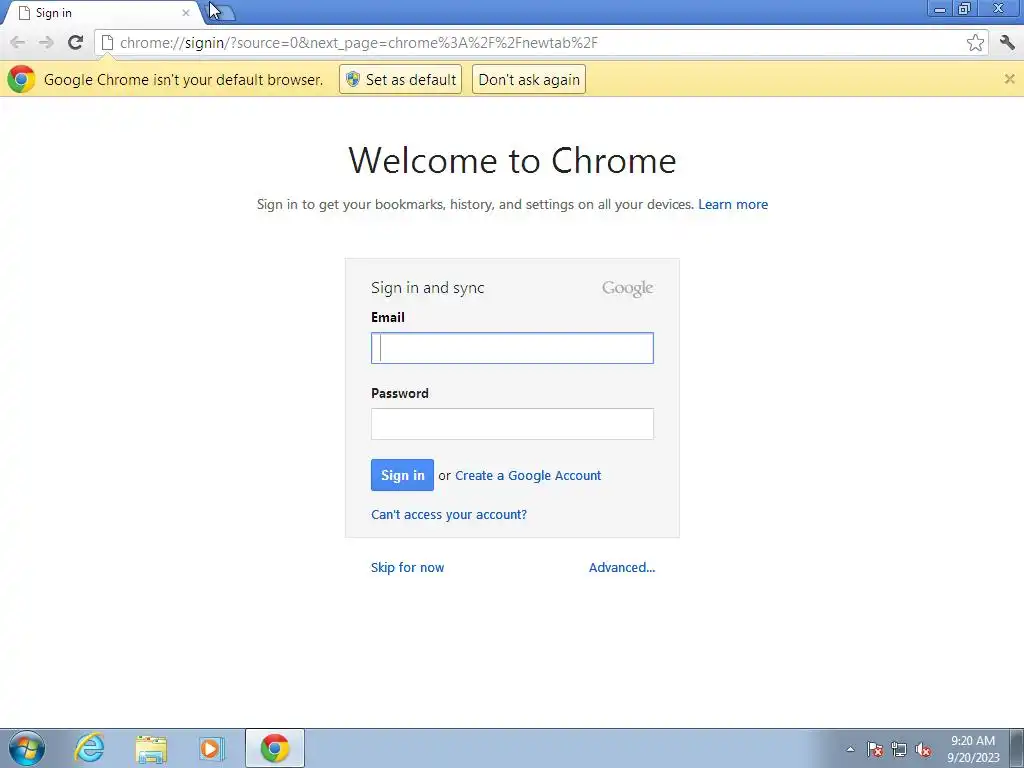Screen dimensions: 1024x768
Task: Launch Internet Explorer from taskbar
Action: (x=89, y=748)
